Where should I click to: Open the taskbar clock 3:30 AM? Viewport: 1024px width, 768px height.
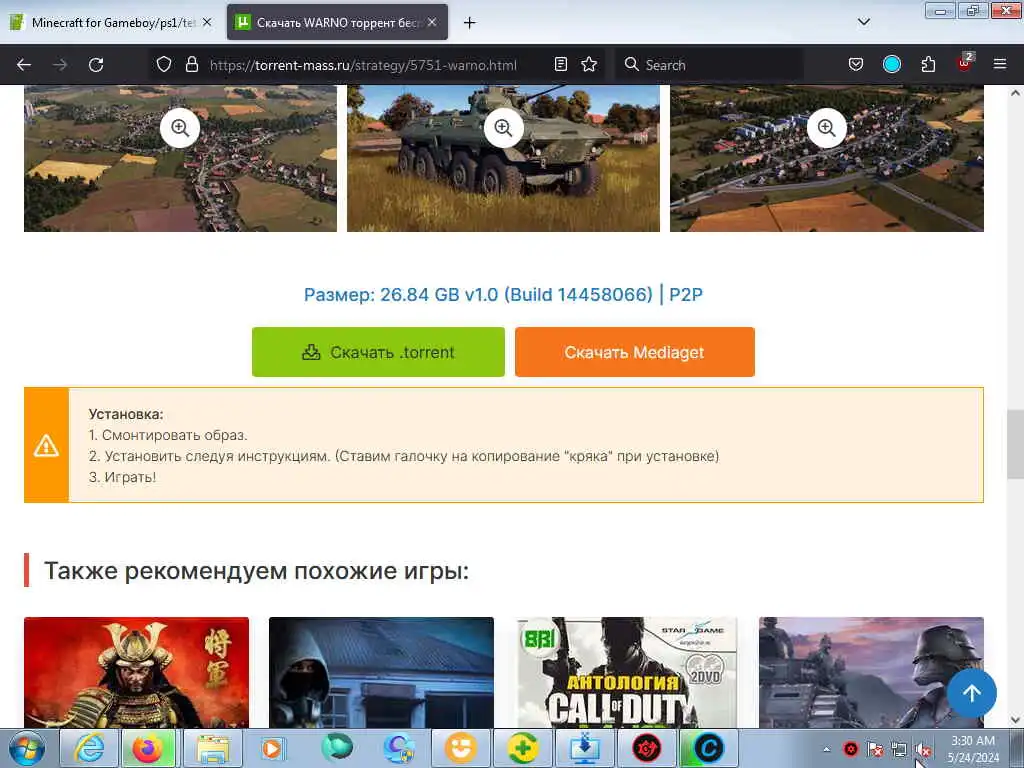click(x=973, y=748)
